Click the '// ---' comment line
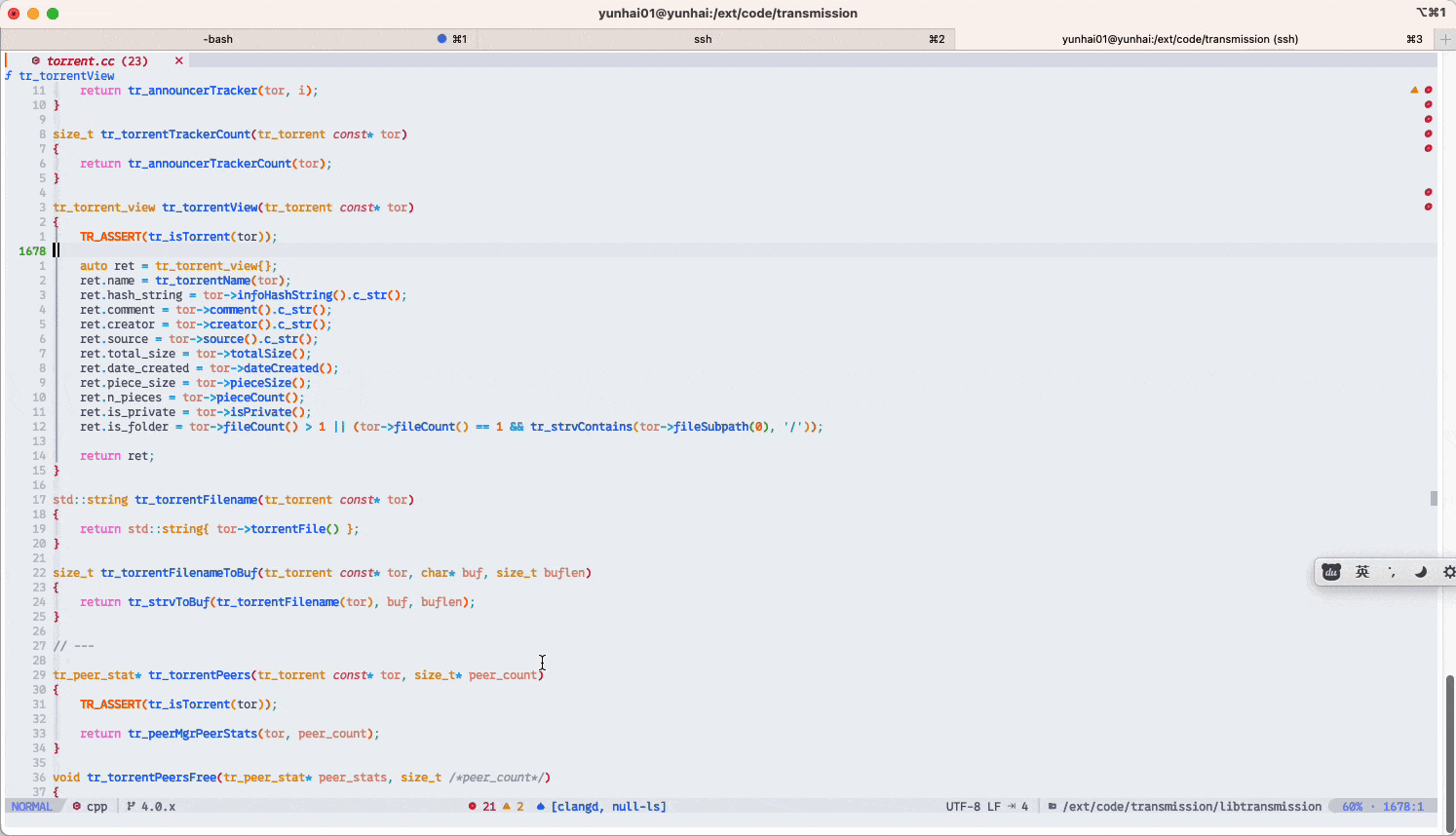The image size is (1456, 836). [73, 645]
